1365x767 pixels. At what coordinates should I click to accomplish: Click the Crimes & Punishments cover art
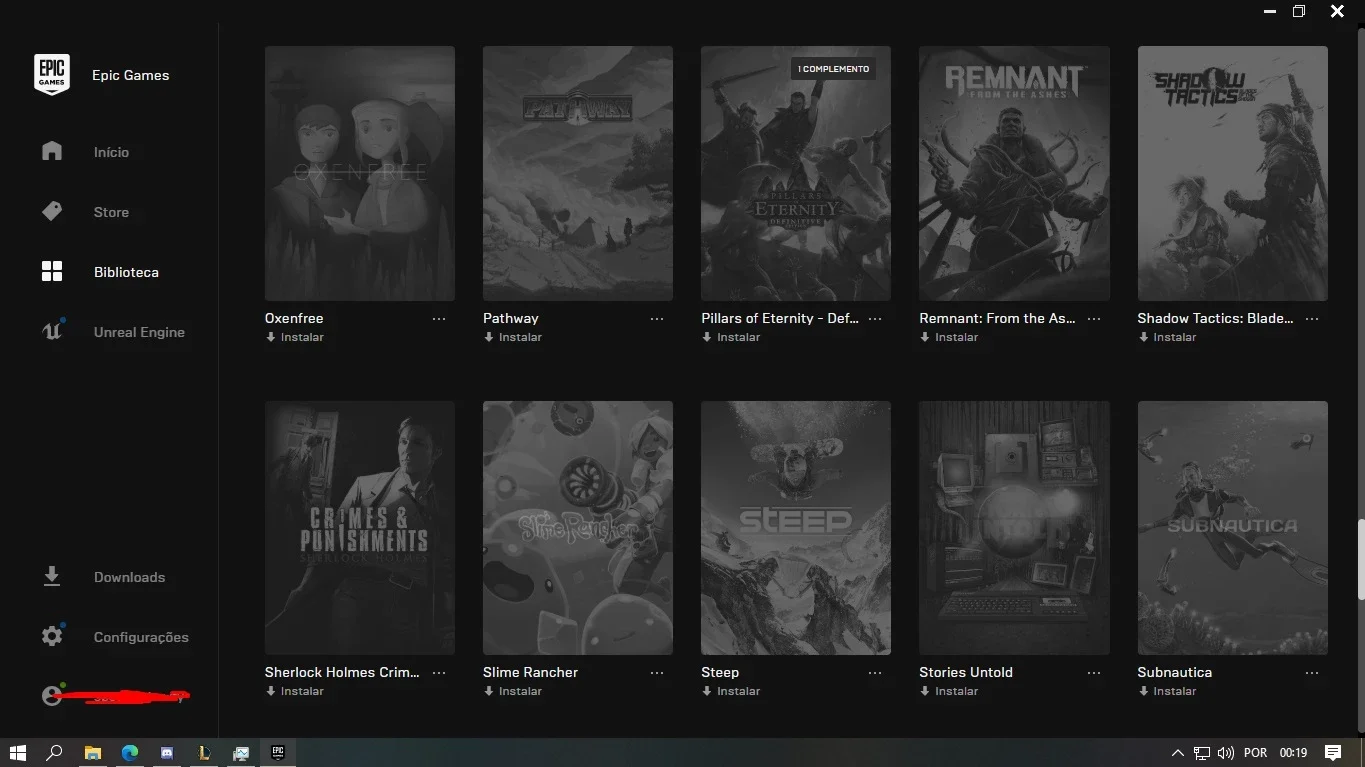click(x=360, y=528)
